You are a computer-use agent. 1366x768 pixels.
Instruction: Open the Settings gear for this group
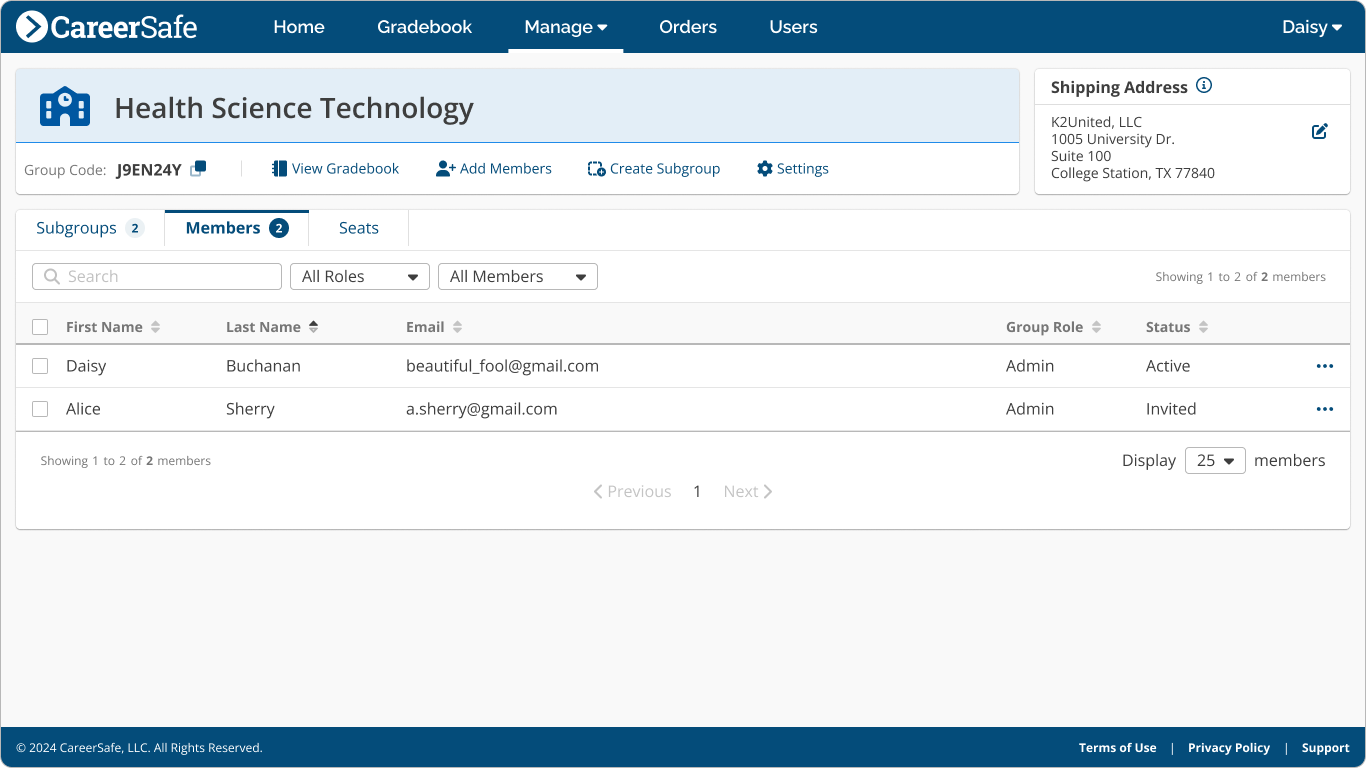coord(763,168)
